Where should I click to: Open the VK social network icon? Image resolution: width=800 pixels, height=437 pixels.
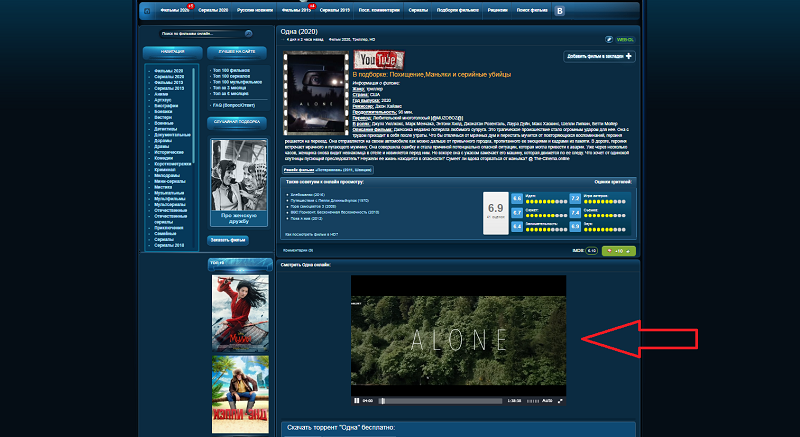560,11
